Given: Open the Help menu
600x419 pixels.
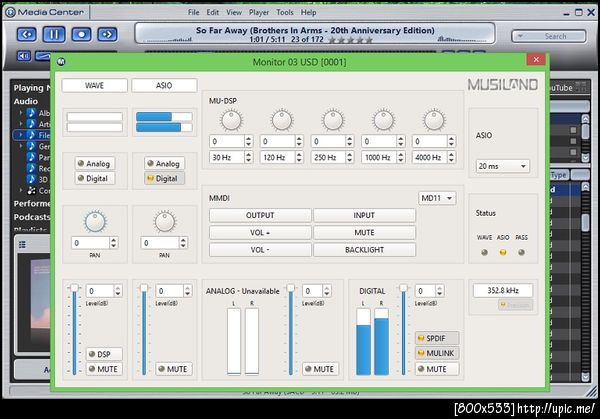Looking at the screenshot, I should (308, 12).
